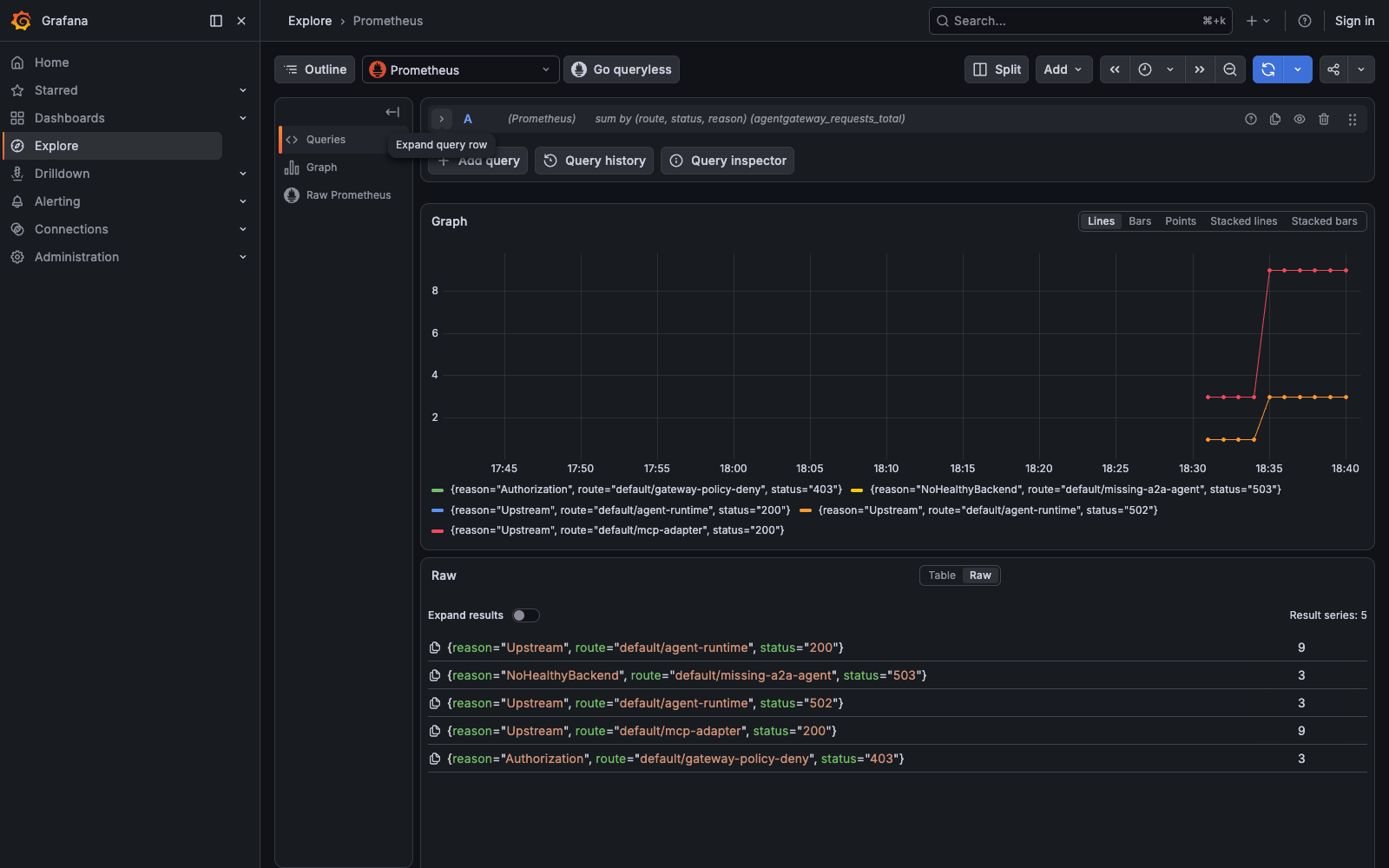Open time range dropdown chevron

(x=1170, y=69)
